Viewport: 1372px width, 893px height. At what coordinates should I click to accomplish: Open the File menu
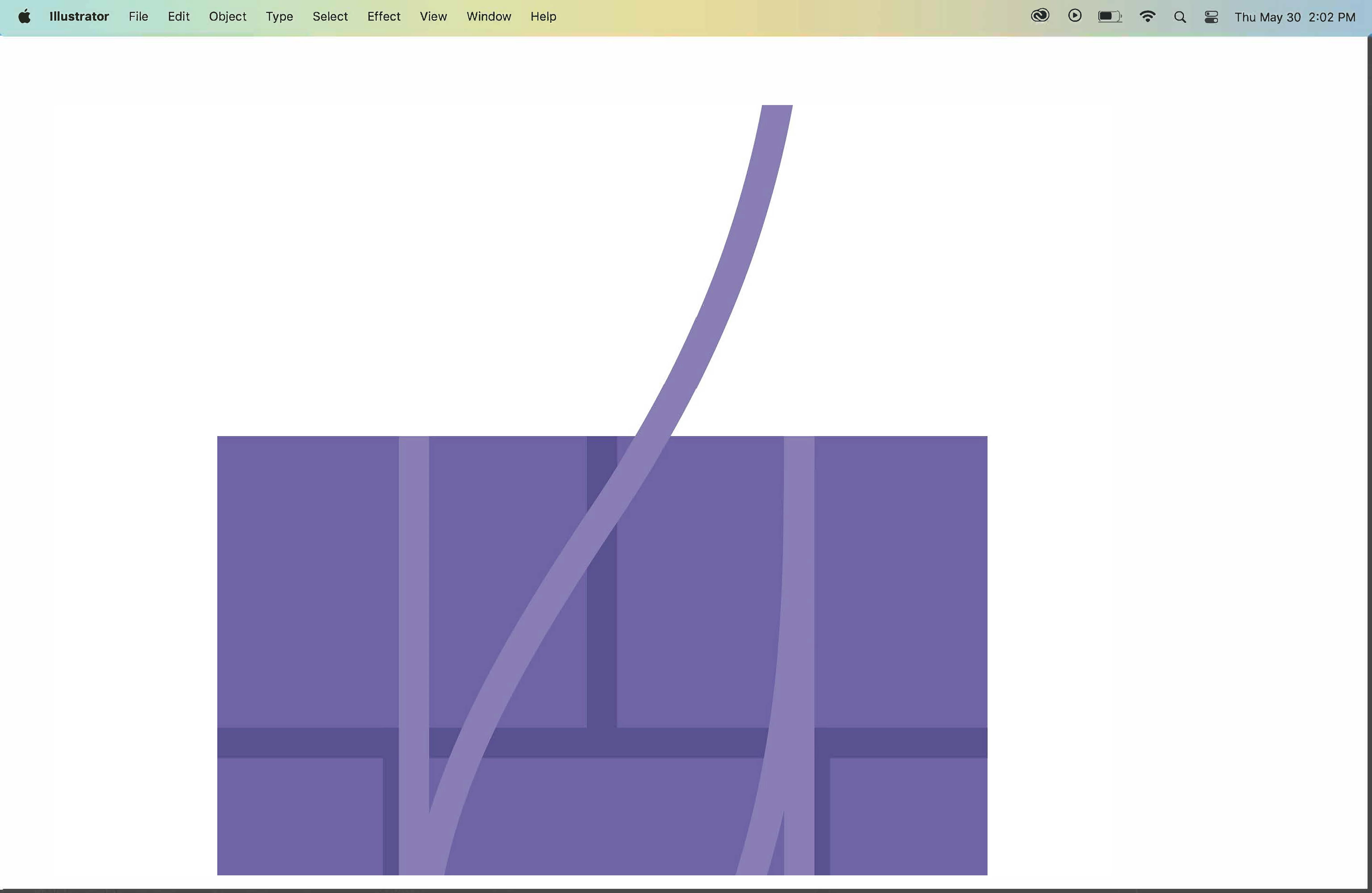[x=138, y=17]
